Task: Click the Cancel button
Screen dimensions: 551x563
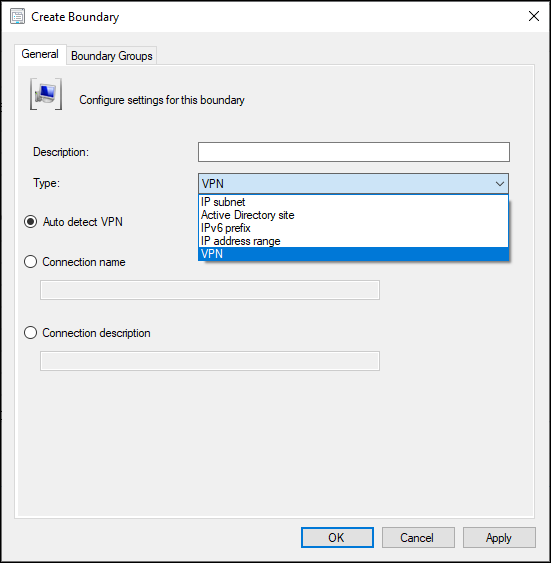Action: [418, 538]
